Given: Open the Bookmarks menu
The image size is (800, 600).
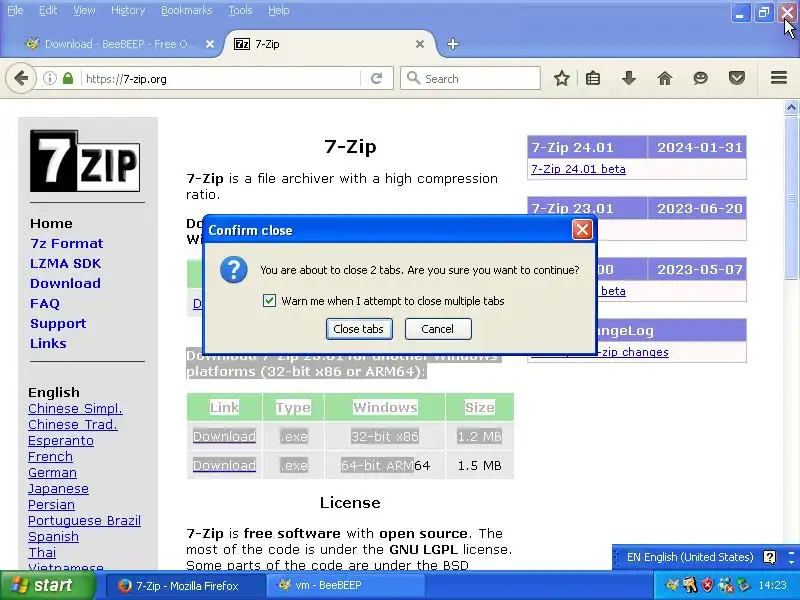Looking at the screenshot, I should 186,10.
